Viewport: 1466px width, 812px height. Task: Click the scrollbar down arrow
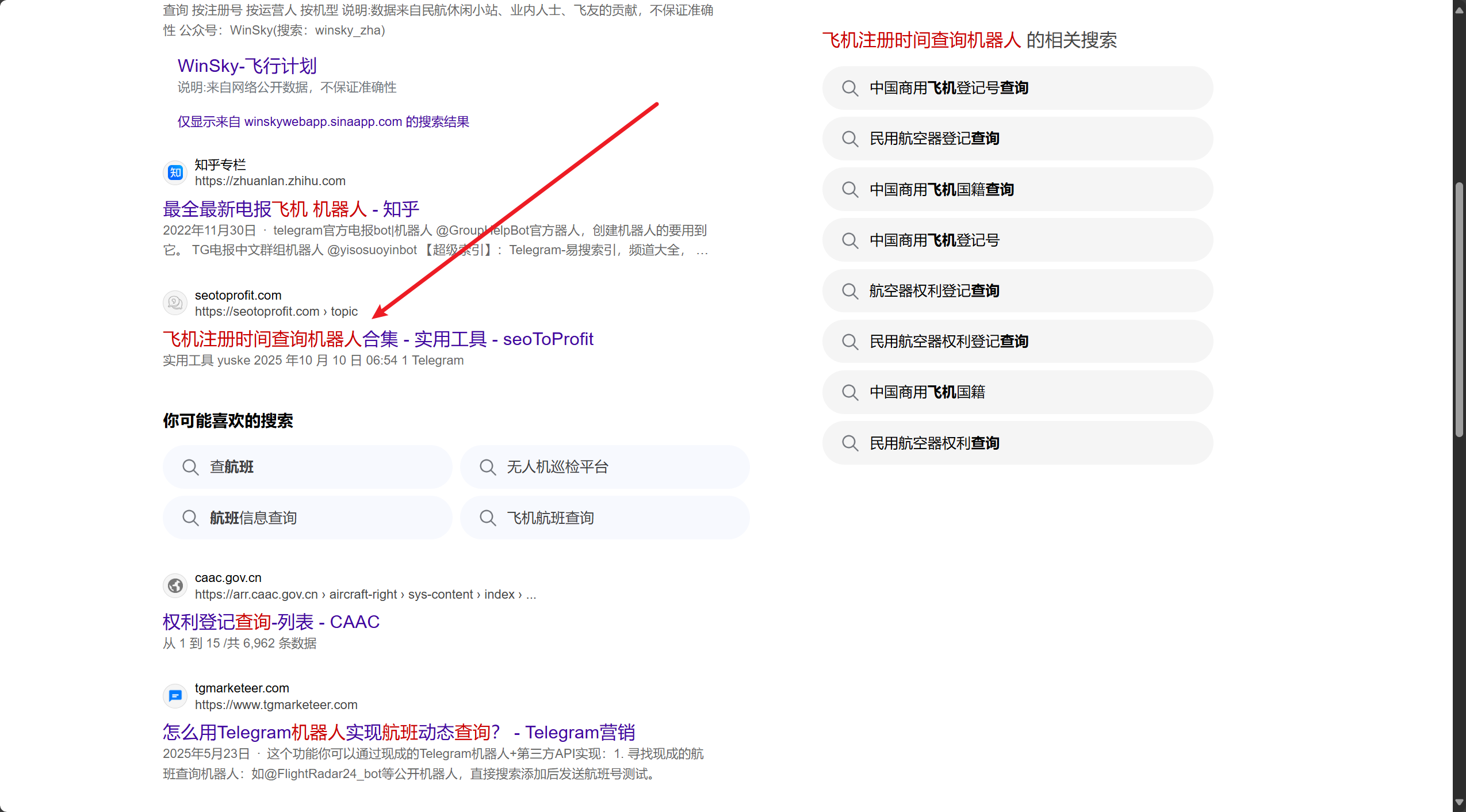coord(1459,802)
